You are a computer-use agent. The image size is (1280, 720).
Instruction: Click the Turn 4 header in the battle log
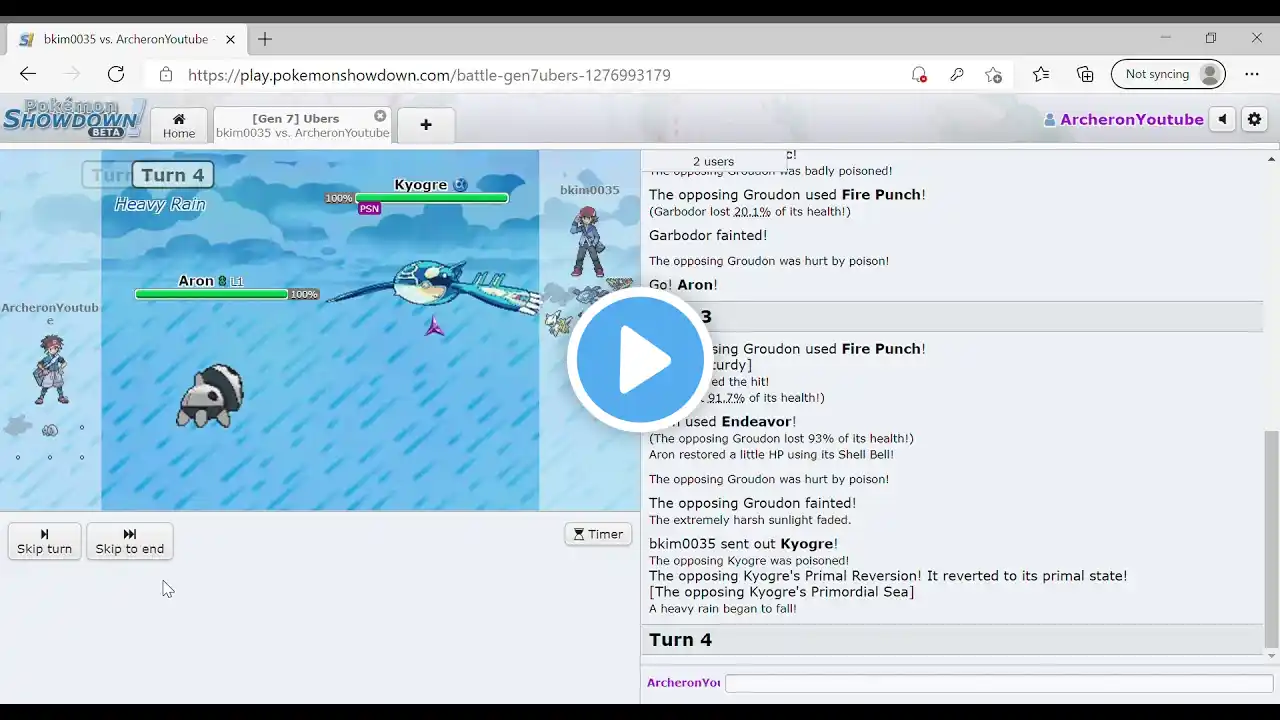click(952, 640)
